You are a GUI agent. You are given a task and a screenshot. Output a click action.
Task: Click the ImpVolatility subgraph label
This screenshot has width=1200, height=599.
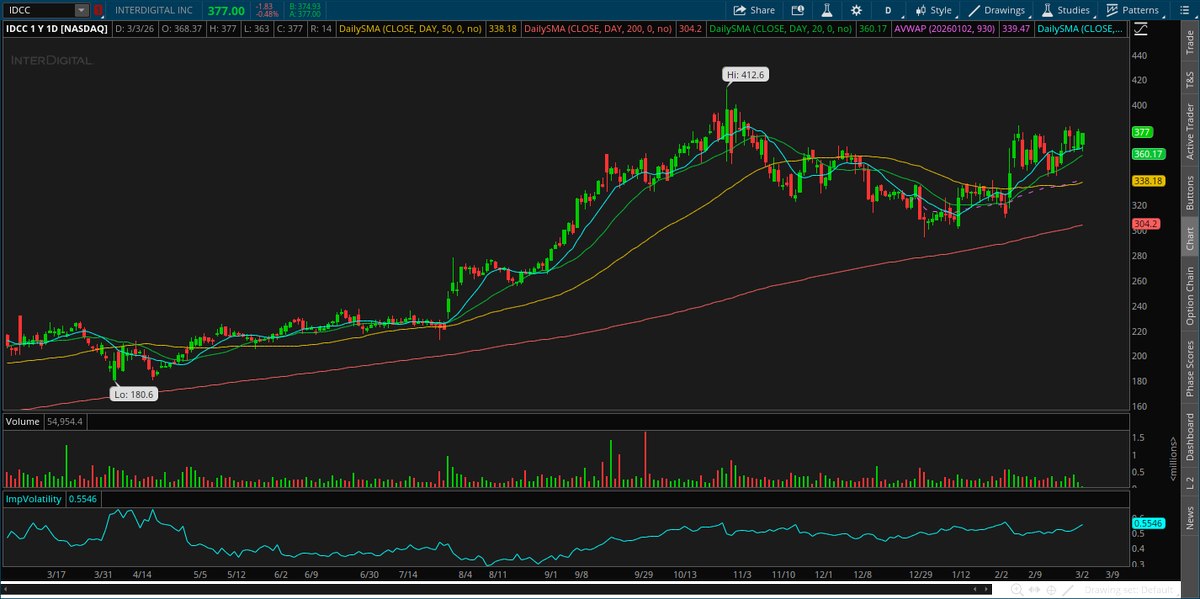33,498
